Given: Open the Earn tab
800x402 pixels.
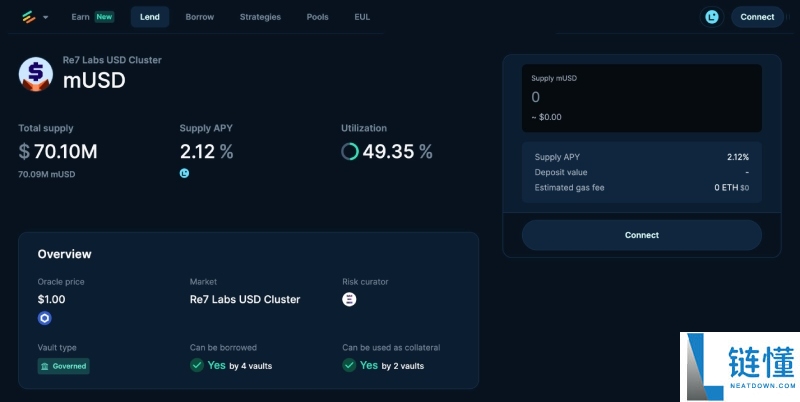Looking at the screenshot, I should click(x=80, y=17).
